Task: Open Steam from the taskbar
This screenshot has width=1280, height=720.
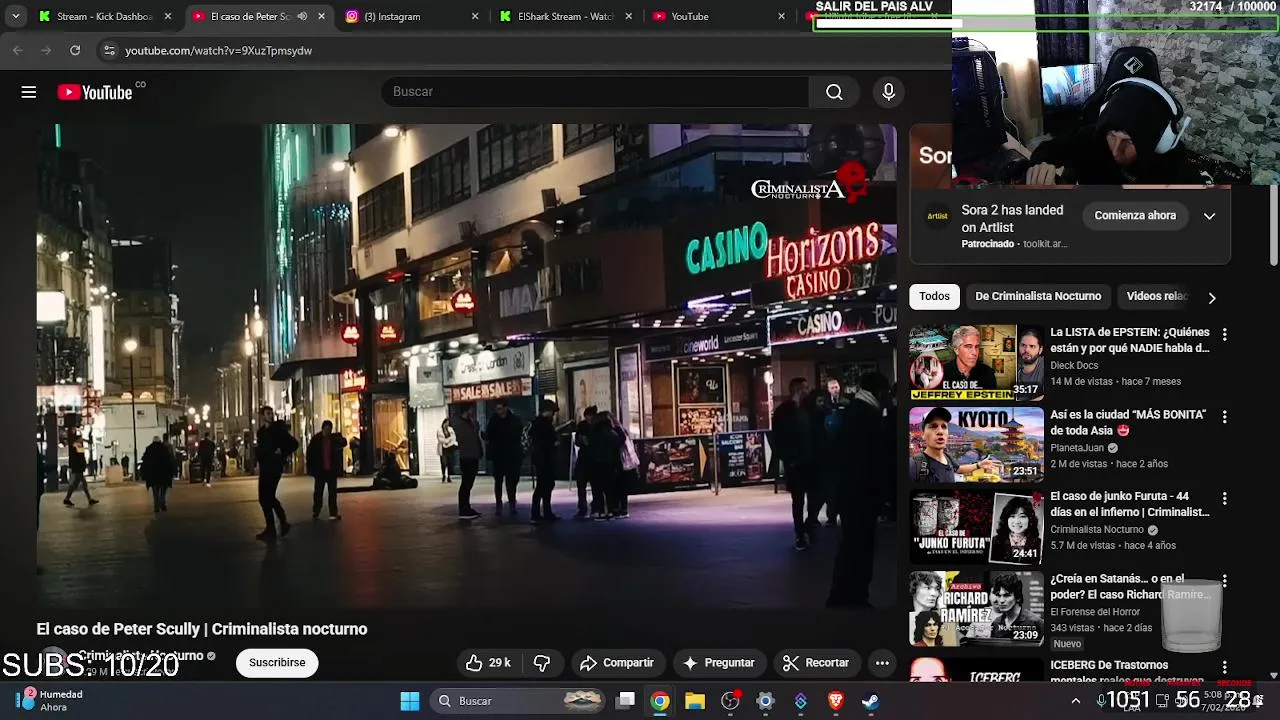Action: point(871,701)
